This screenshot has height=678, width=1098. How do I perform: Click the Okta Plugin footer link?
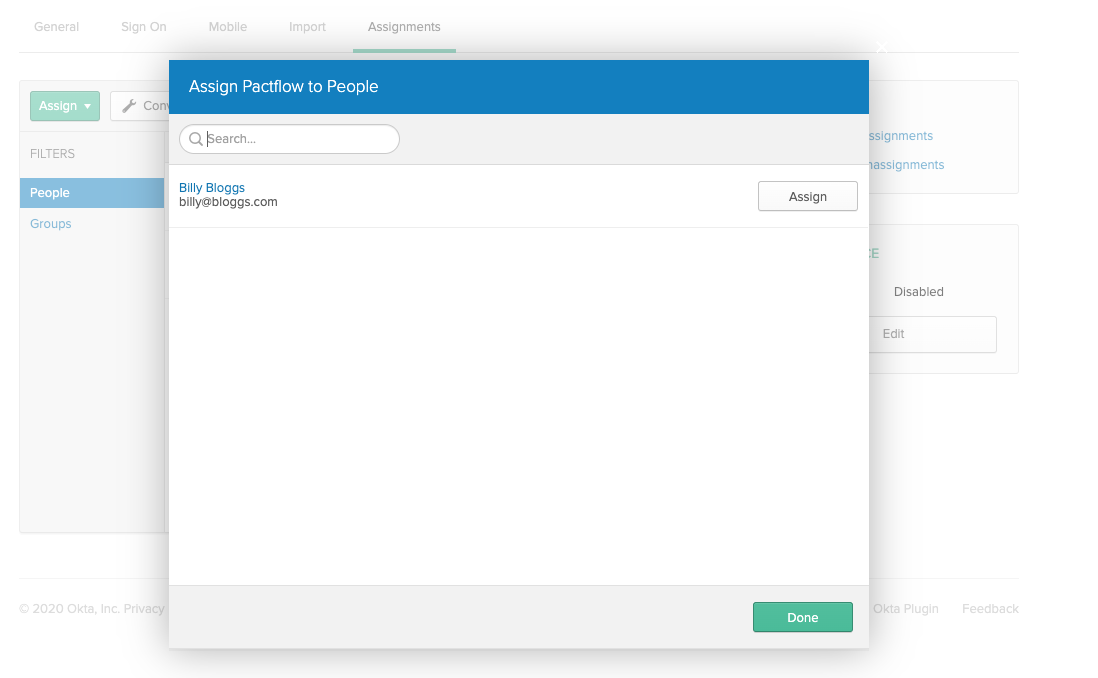coord(905,608)
